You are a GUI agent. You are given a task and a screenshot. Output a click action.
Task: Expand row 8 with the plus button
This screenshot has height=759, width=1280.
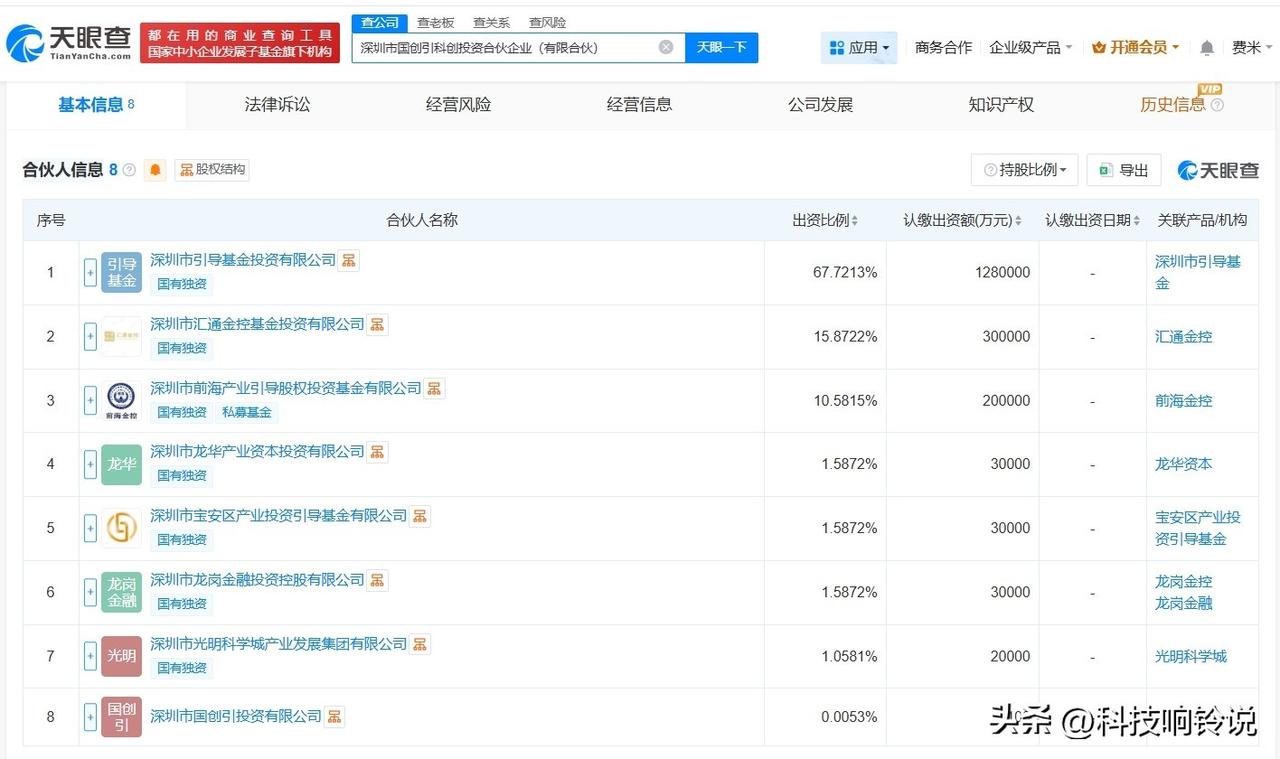[x=90, y=717]
